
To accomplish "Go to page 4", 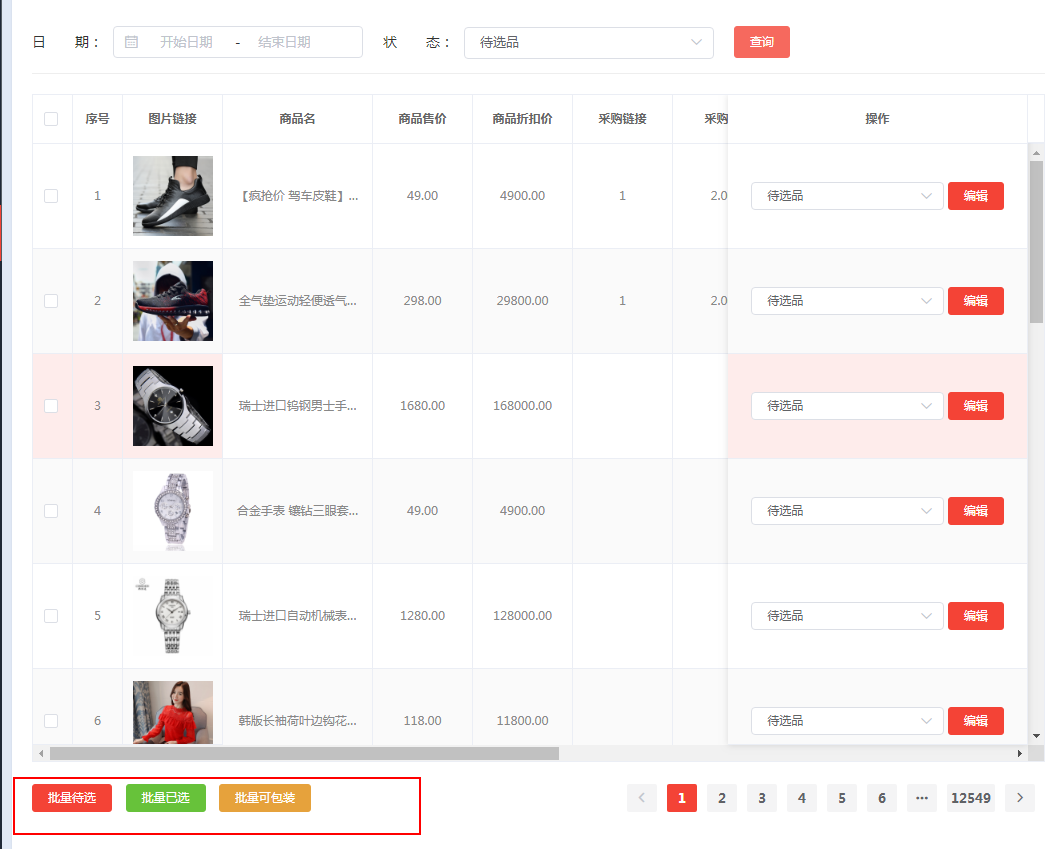I will tap(802, 798).
